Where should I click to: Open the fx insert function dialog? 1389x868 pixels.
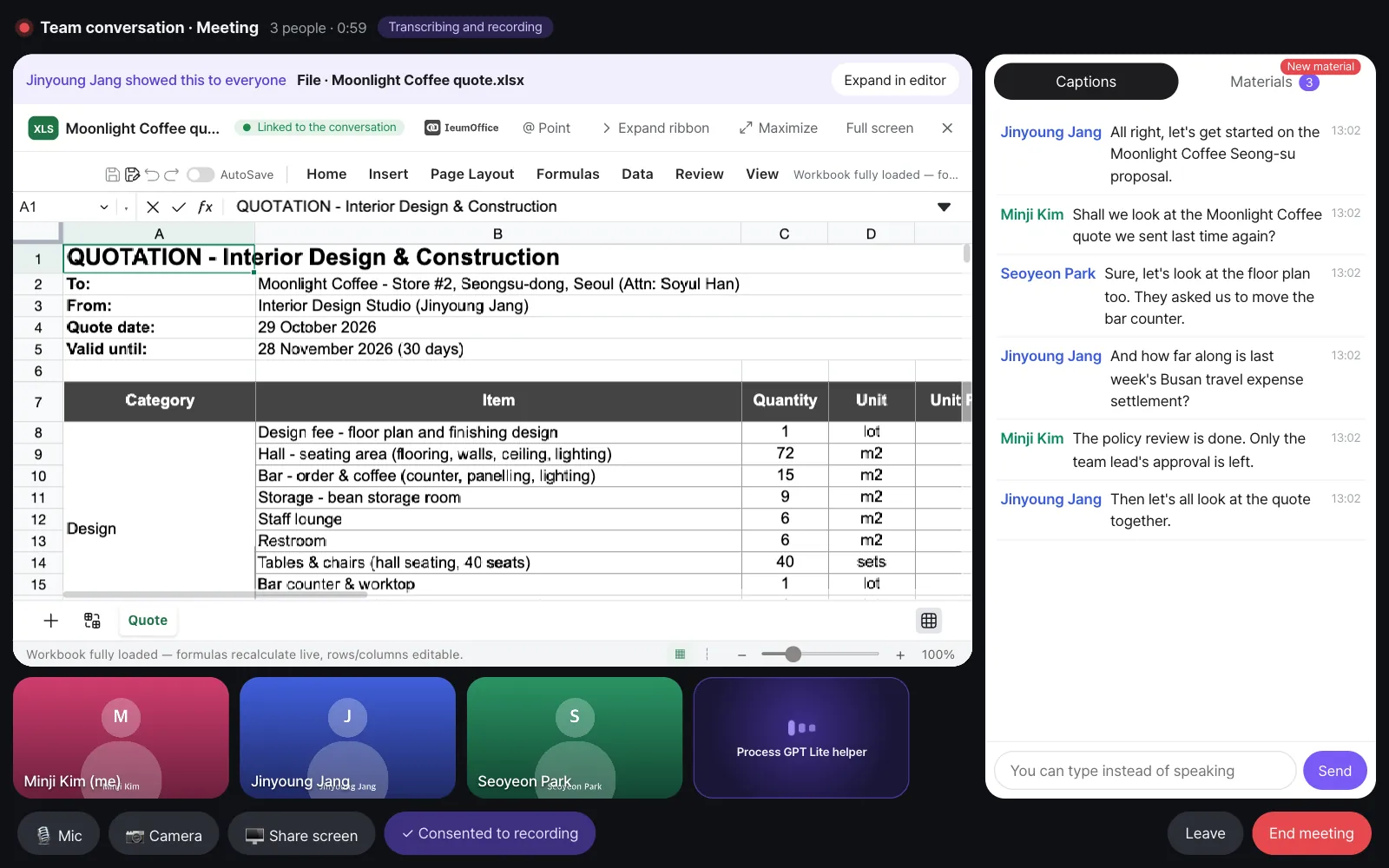206,207
